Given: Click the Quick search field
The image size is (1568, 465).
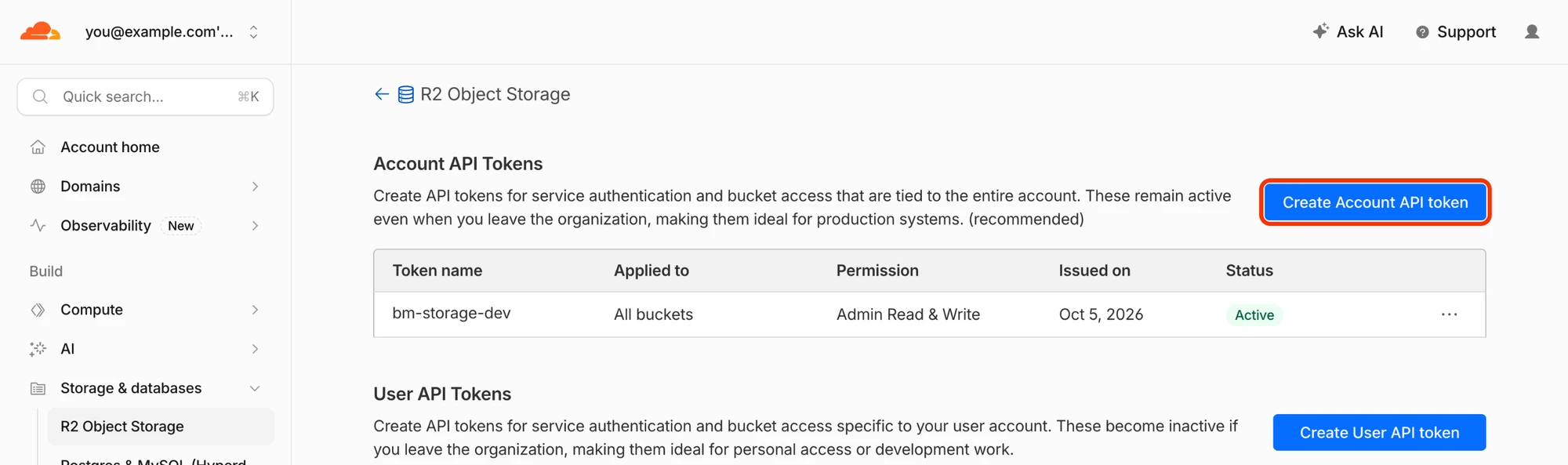Looking at the screenshot, I should coord(145,96).
